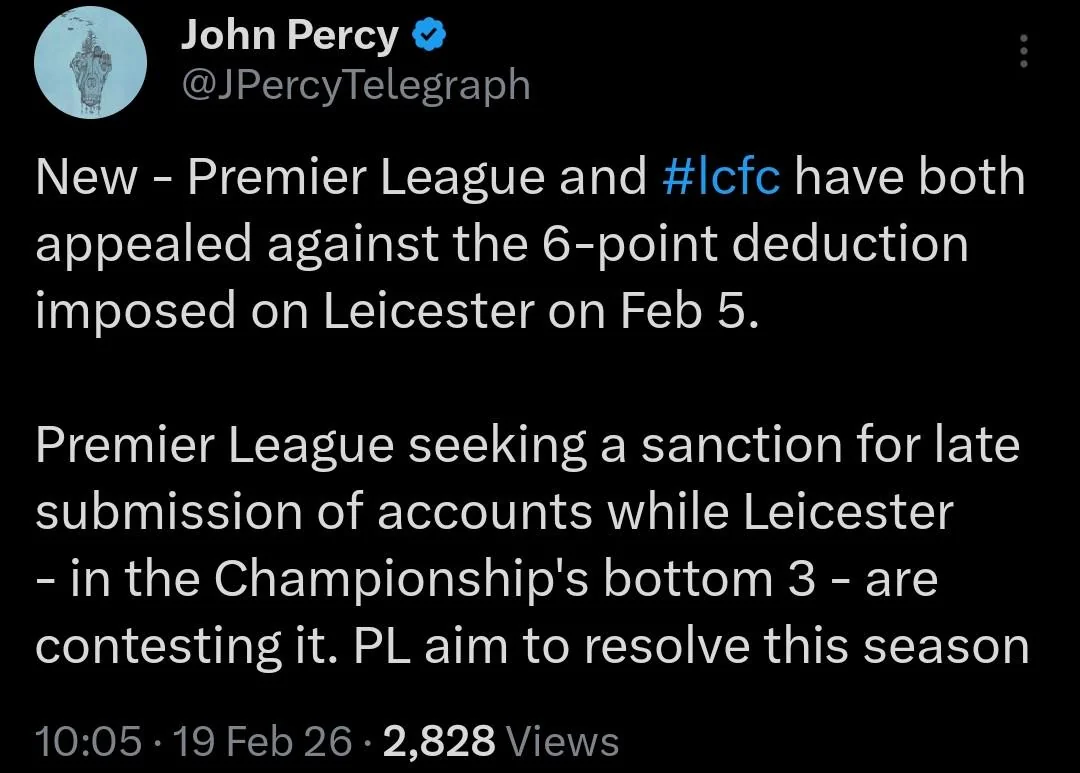Click the line "appealed against the 6-point deduction"
Screen dimensions: 1080x773
pyautogui.click(x=500, y=244)
